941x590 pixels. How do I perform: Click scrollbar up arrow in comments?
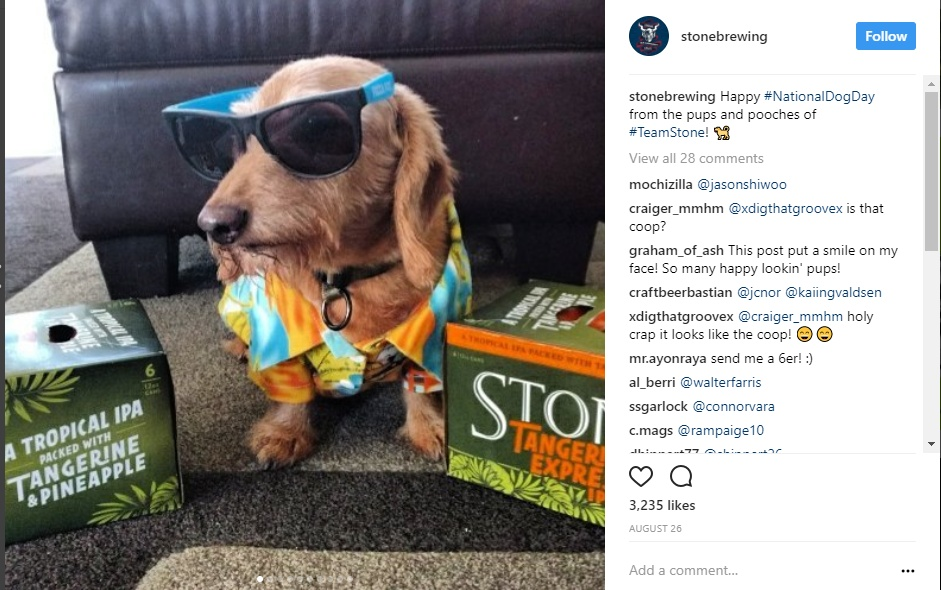click(931, 84)
